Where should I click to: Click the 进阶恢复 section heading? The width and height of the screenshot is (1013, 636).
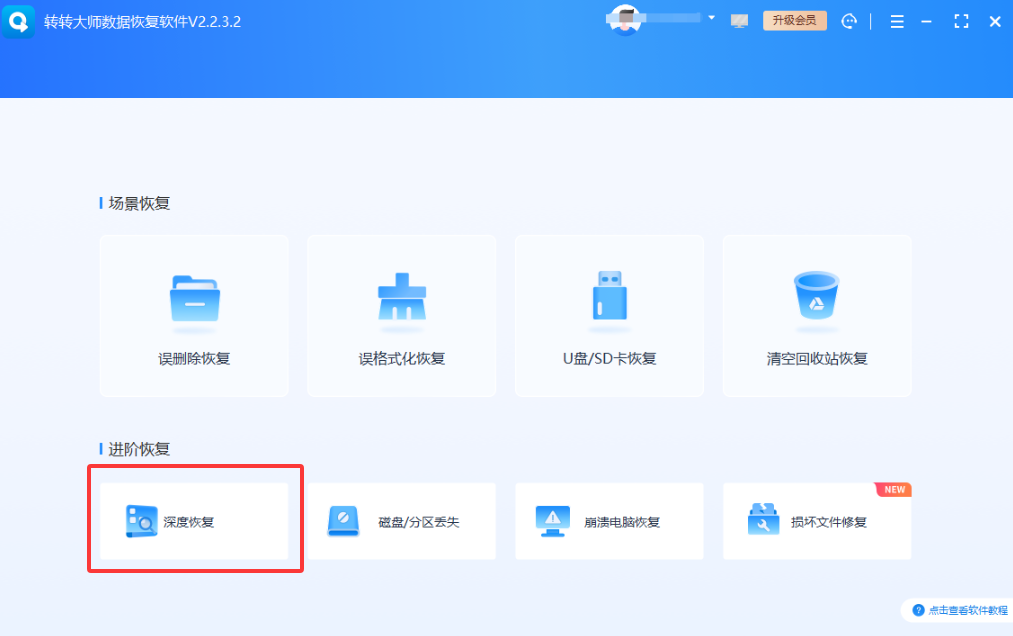pos(139,449)
